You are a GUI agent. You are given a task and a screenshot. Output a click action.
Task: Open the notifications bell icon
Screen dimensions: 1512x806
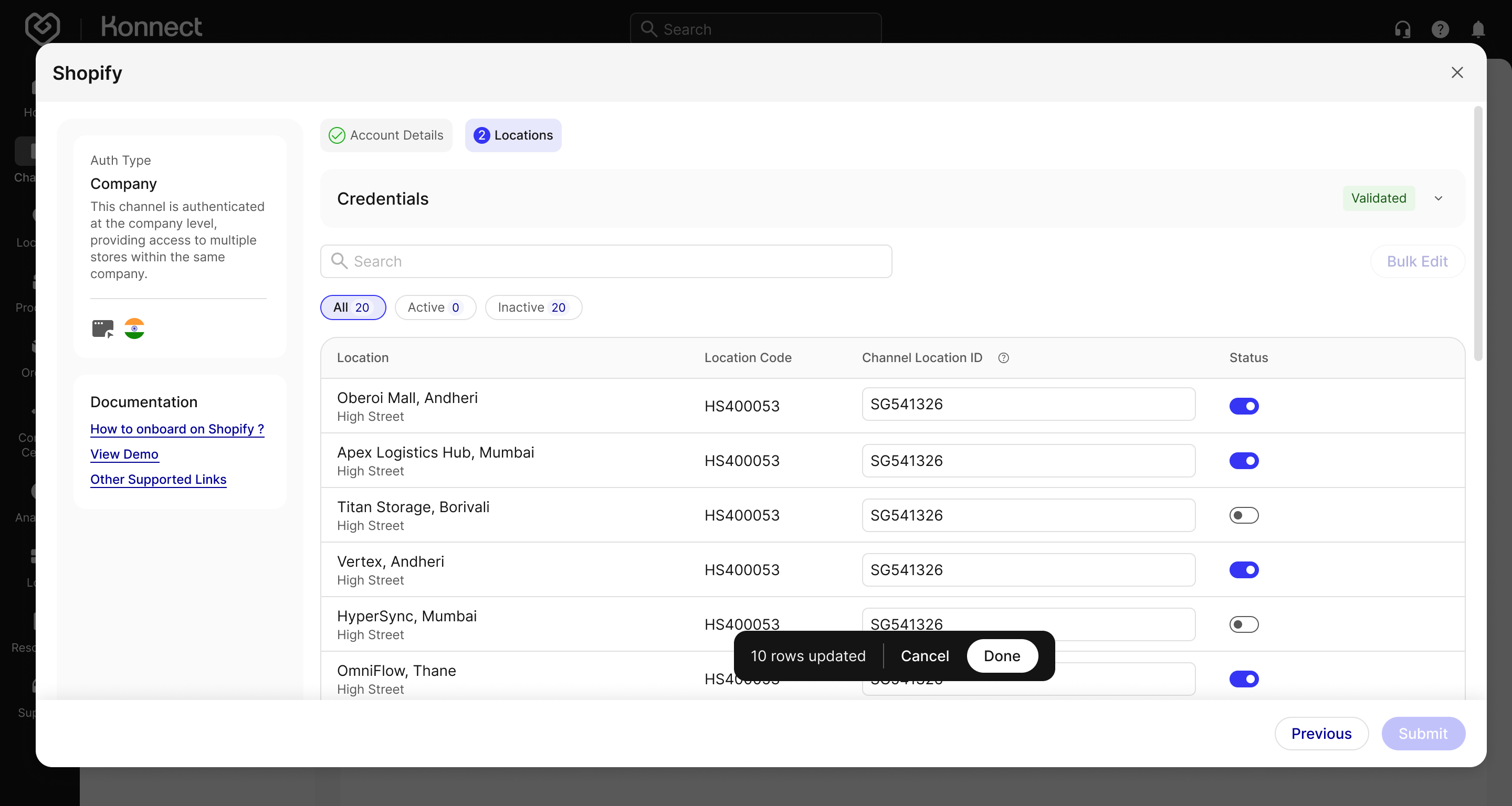1477,29
